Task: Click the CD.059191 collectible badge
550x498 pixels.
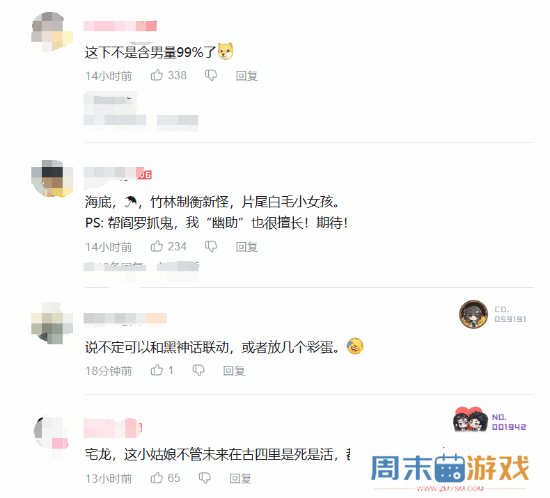Action: pyautogui.click(x=492, y=314)
